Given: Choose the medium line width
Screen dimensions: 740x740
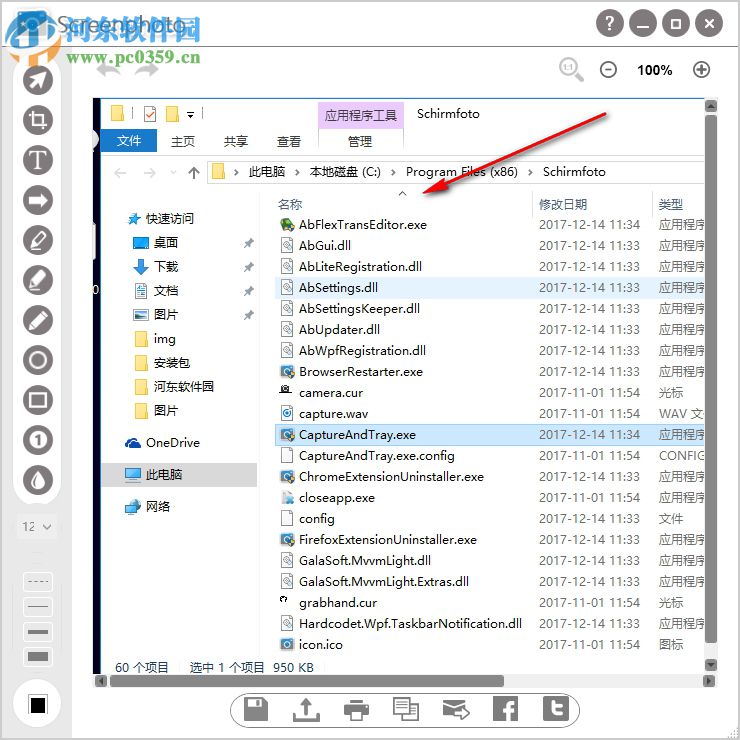Looking at the screenshot, I should 38,631.
